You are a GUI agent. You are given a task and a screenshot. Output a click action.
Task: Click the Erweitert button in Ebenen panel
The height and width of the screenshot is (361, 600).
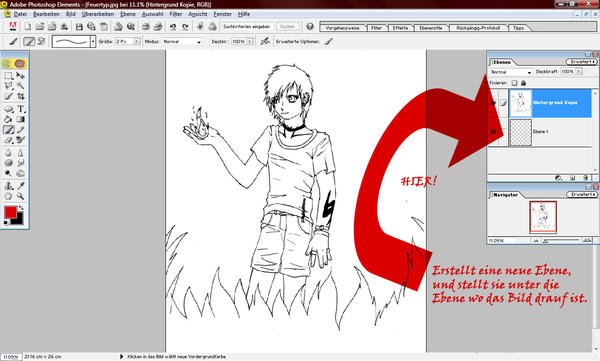(x=581, y=62)
